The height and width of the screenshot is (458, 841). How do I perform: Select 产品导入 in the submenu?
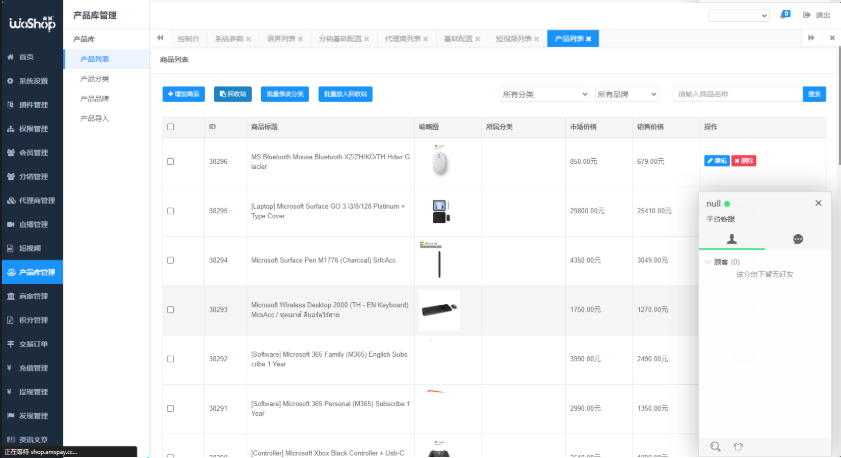(94, 119)
